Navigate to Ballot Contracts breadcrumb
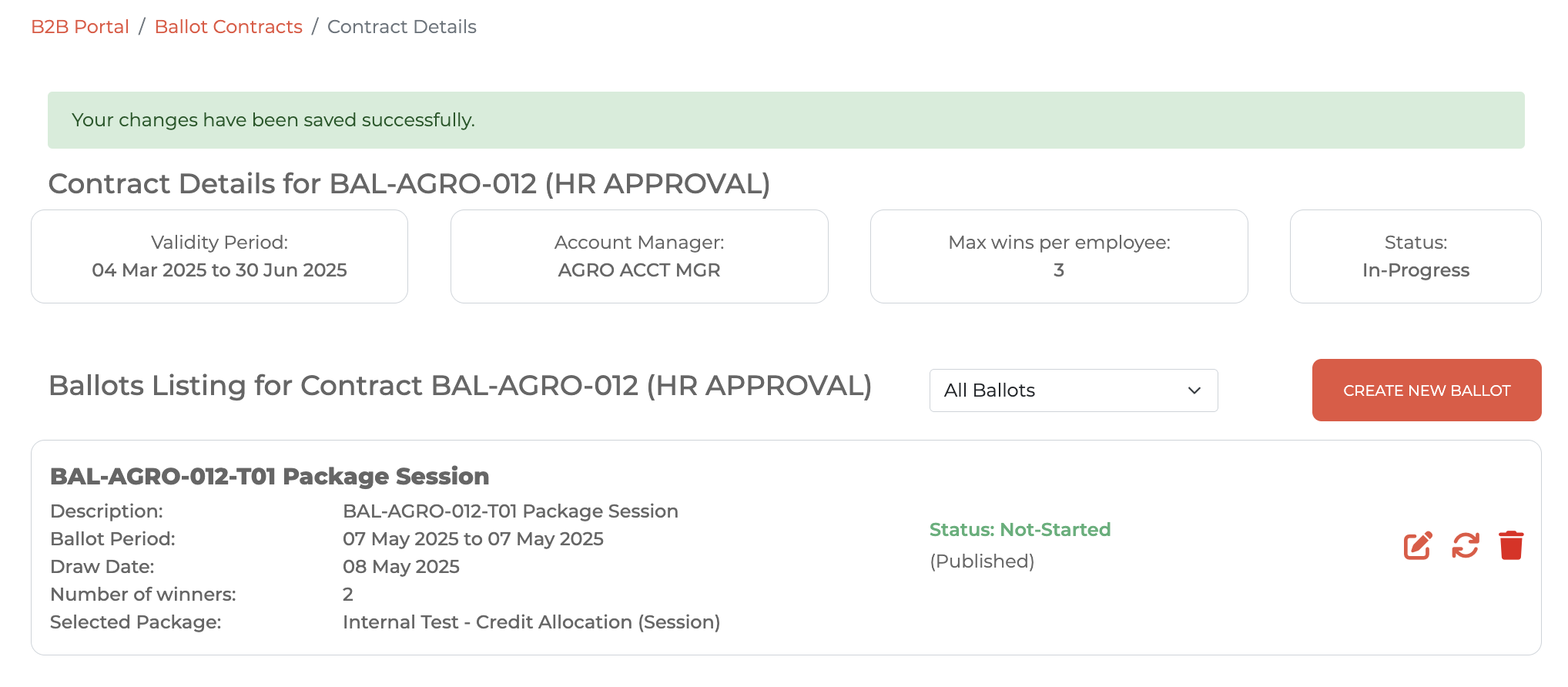 [x=228, y=27]
